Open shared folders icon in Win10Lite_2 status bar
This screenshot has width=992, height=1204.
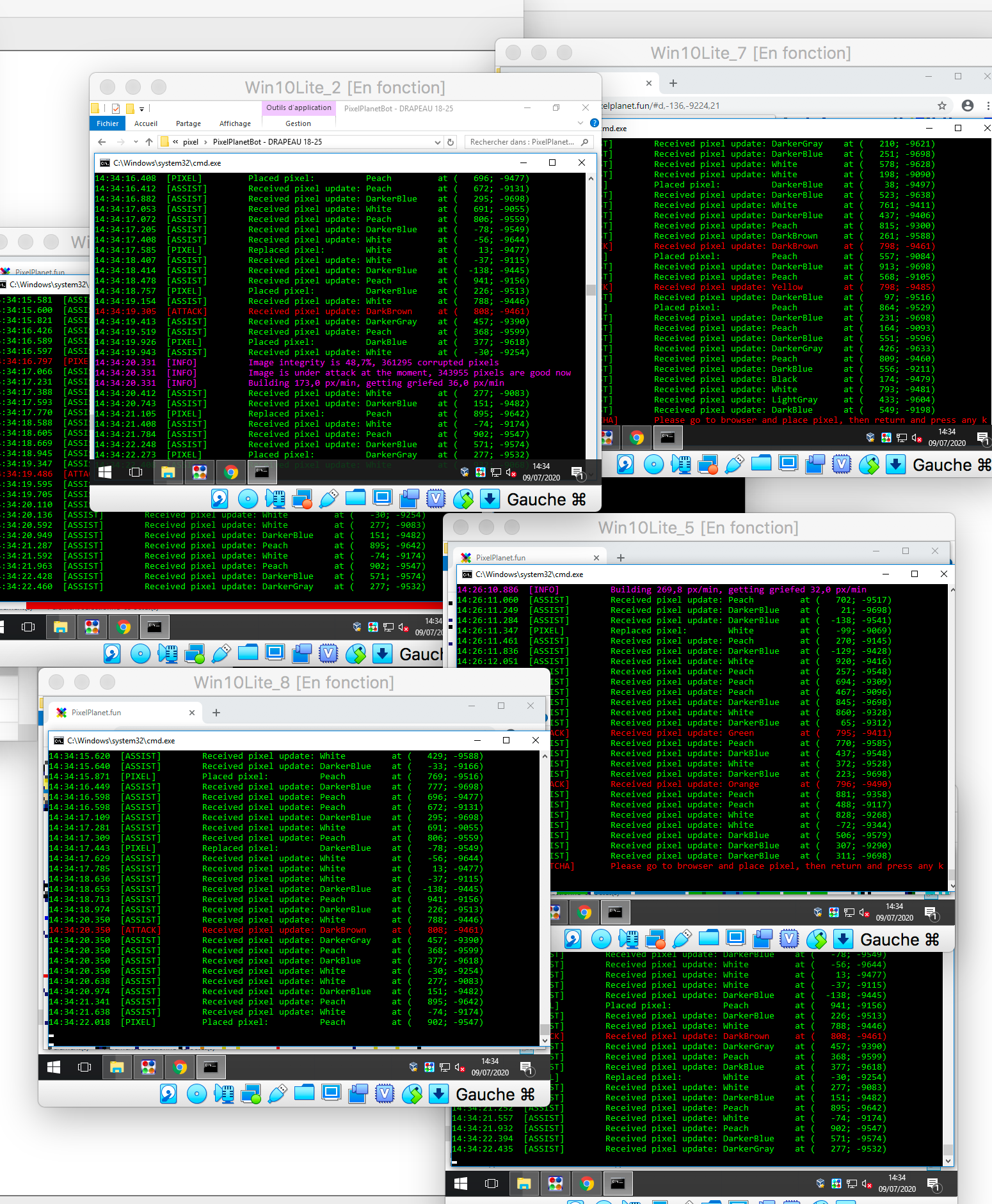click(355, 499)
